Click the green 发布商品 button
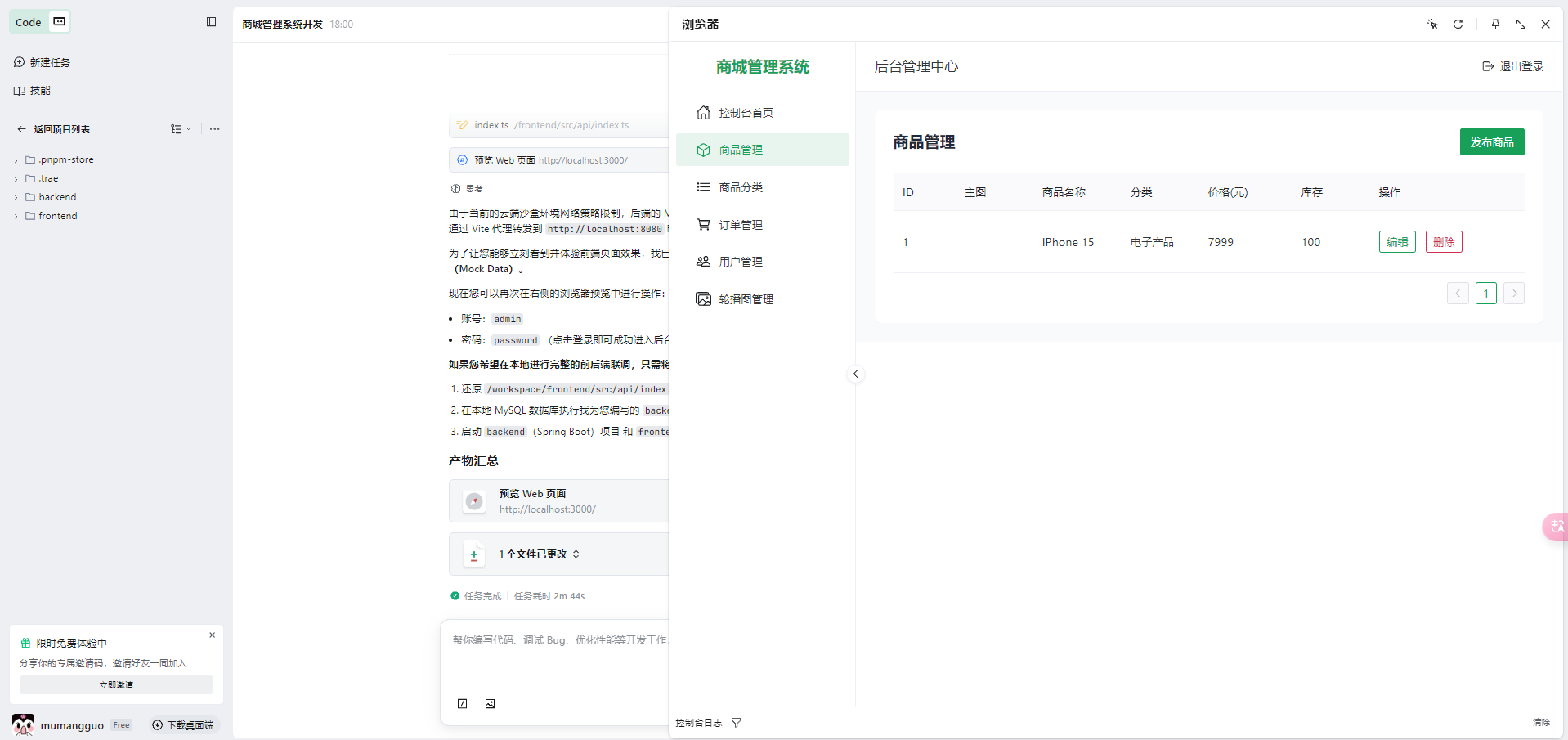The height and width of the screenshot is (740, 1568). pyautogui.click(x=1491, y=142)
